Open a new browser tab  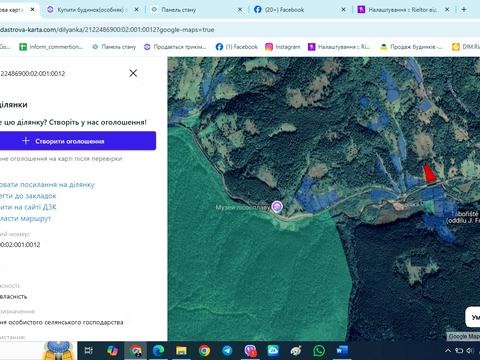(464, 9)
